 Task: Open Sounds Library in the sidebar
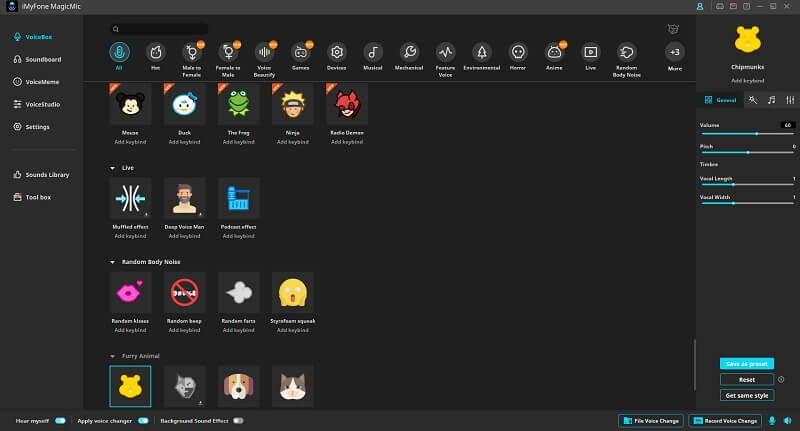point(41,174)
